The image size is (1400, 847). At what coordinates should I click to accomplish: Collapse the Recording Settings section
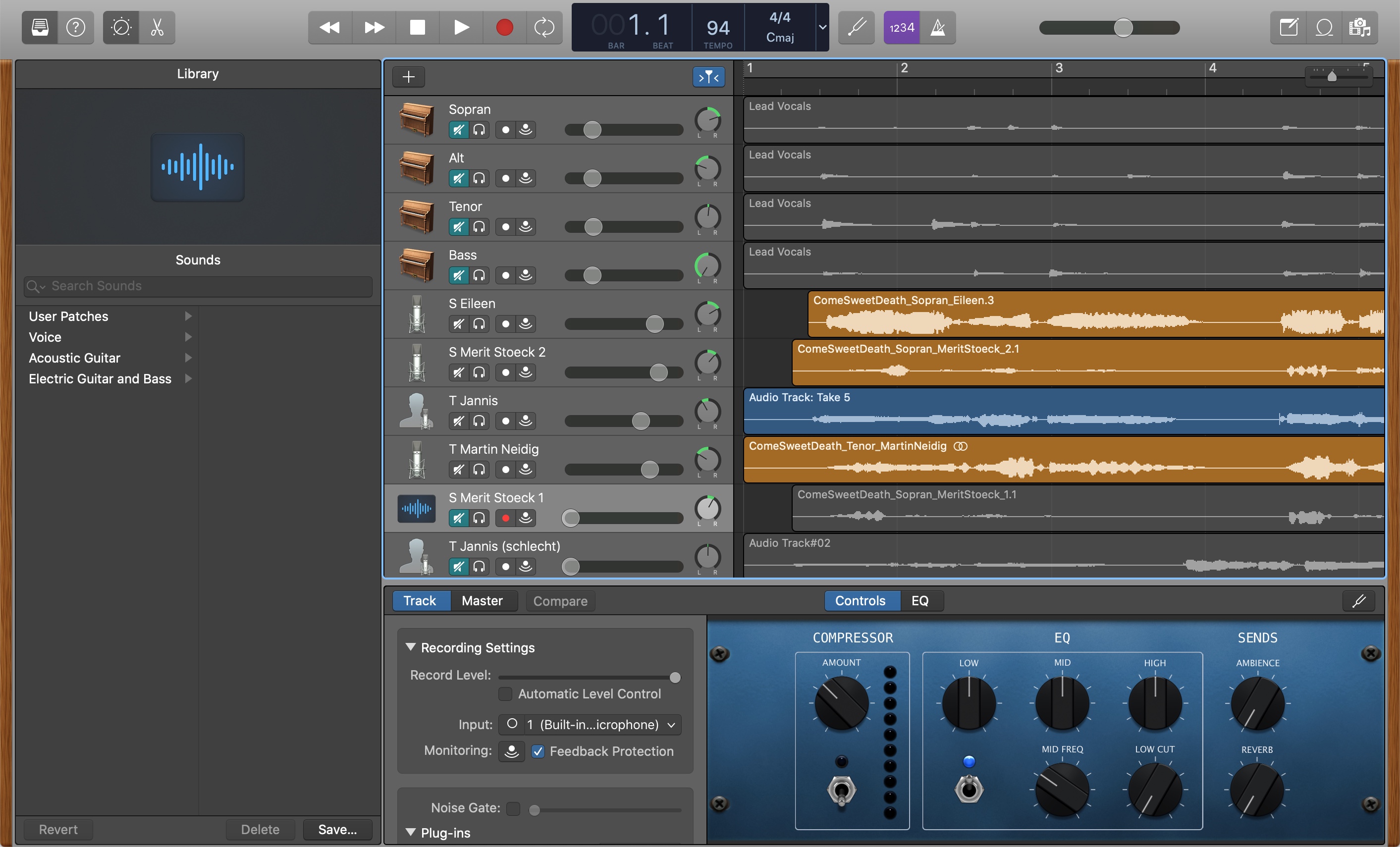pos(410,647)
